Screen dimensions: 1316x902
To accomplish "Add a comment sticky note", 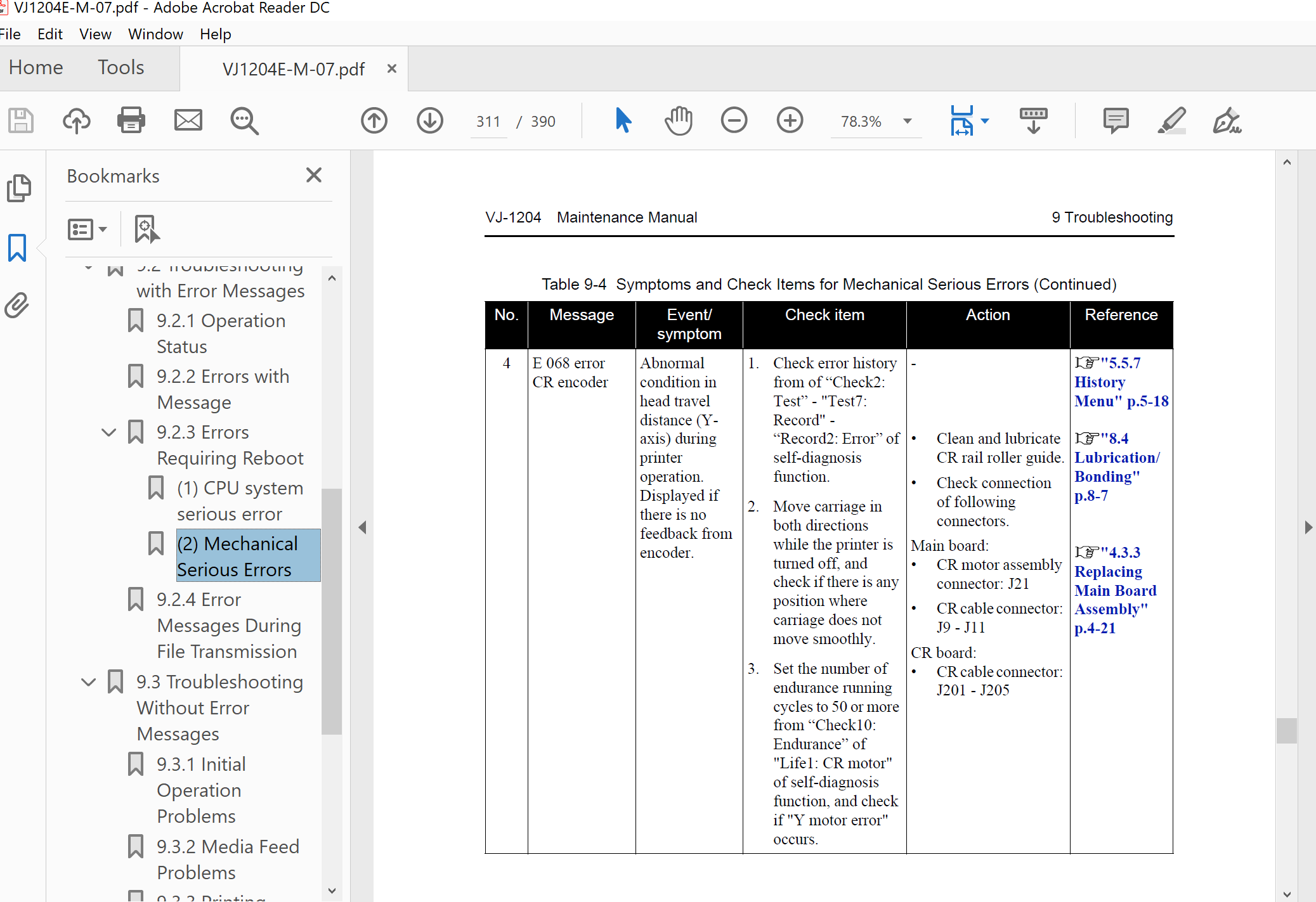I will pos(1116,120).
